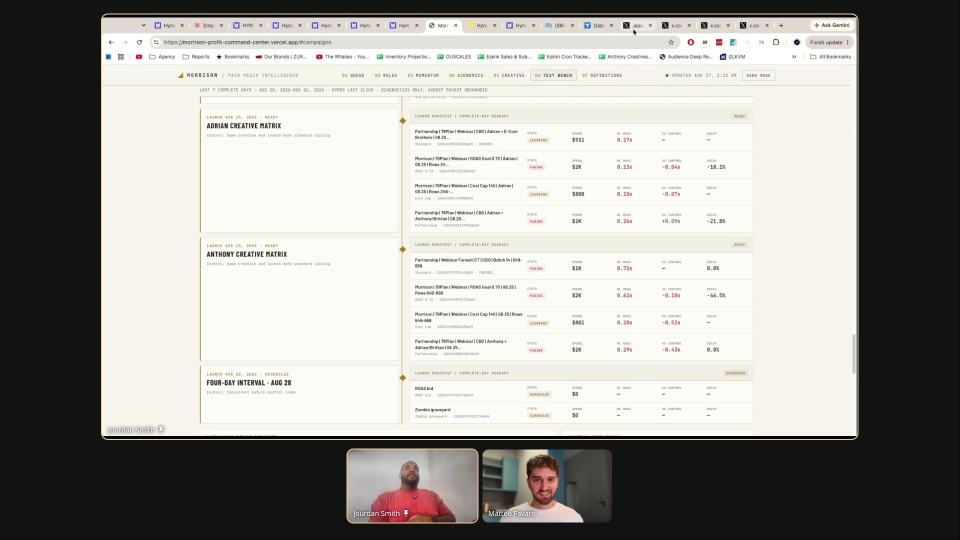Open the Agency bookmarks folder
The image size is (960, 540).
click(162, 57)
